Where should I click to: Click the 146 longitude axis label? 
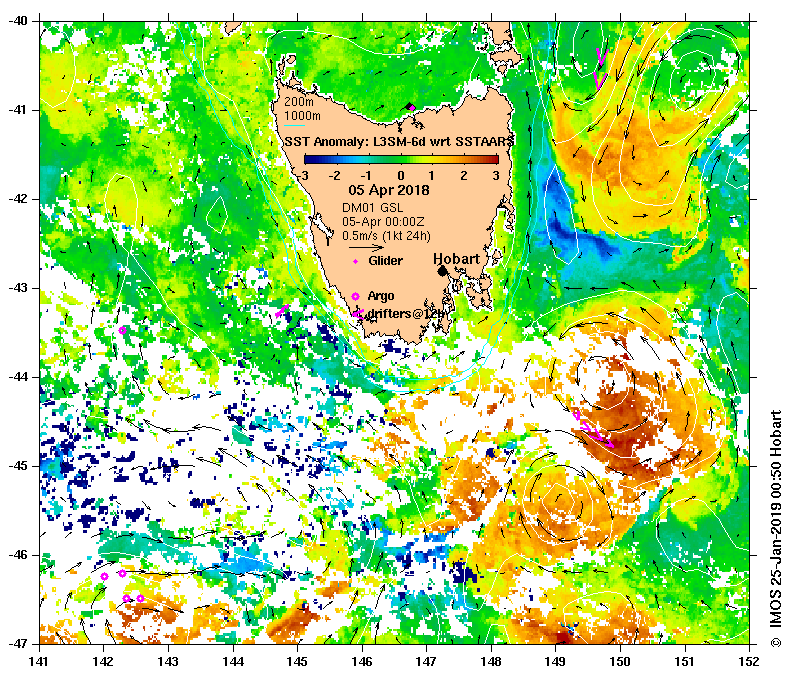pos(362,661)
